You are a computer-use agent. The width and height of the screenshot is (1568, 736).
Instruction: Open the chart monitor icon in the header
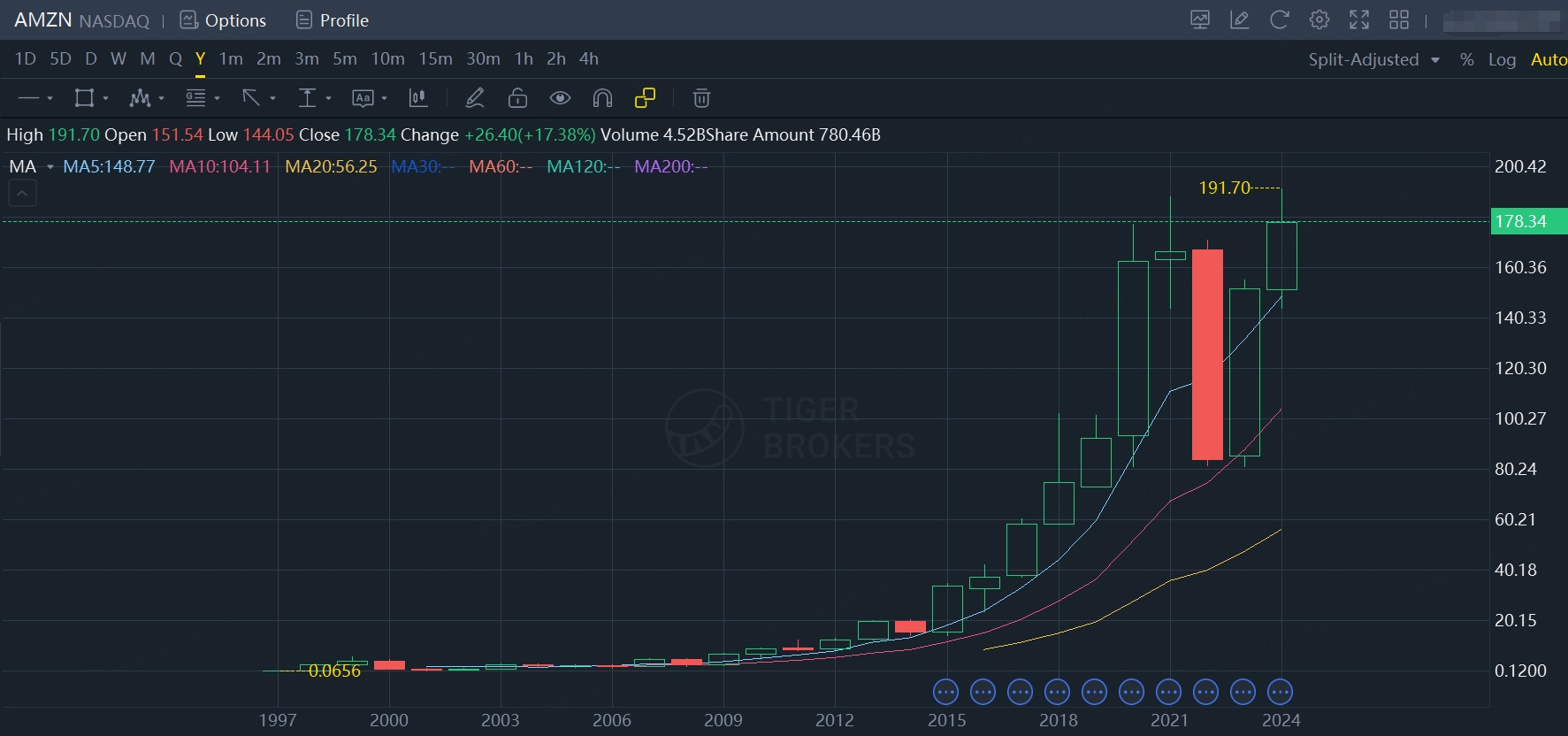pos(1200,19)
